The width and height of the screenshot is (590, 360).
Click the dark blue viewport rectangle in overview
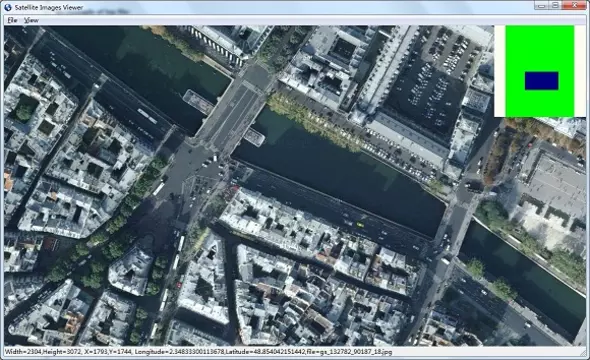pos(541,81)
